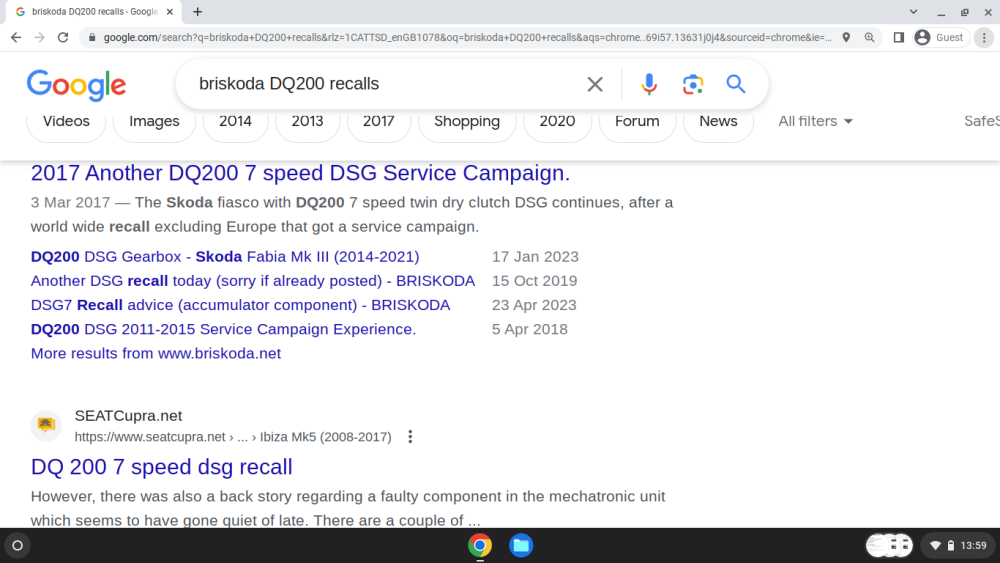The image size is (1000, 563).
Task: Open 2017 Another DQ200 DSG Service Campaign result
Action: (300, 173)
